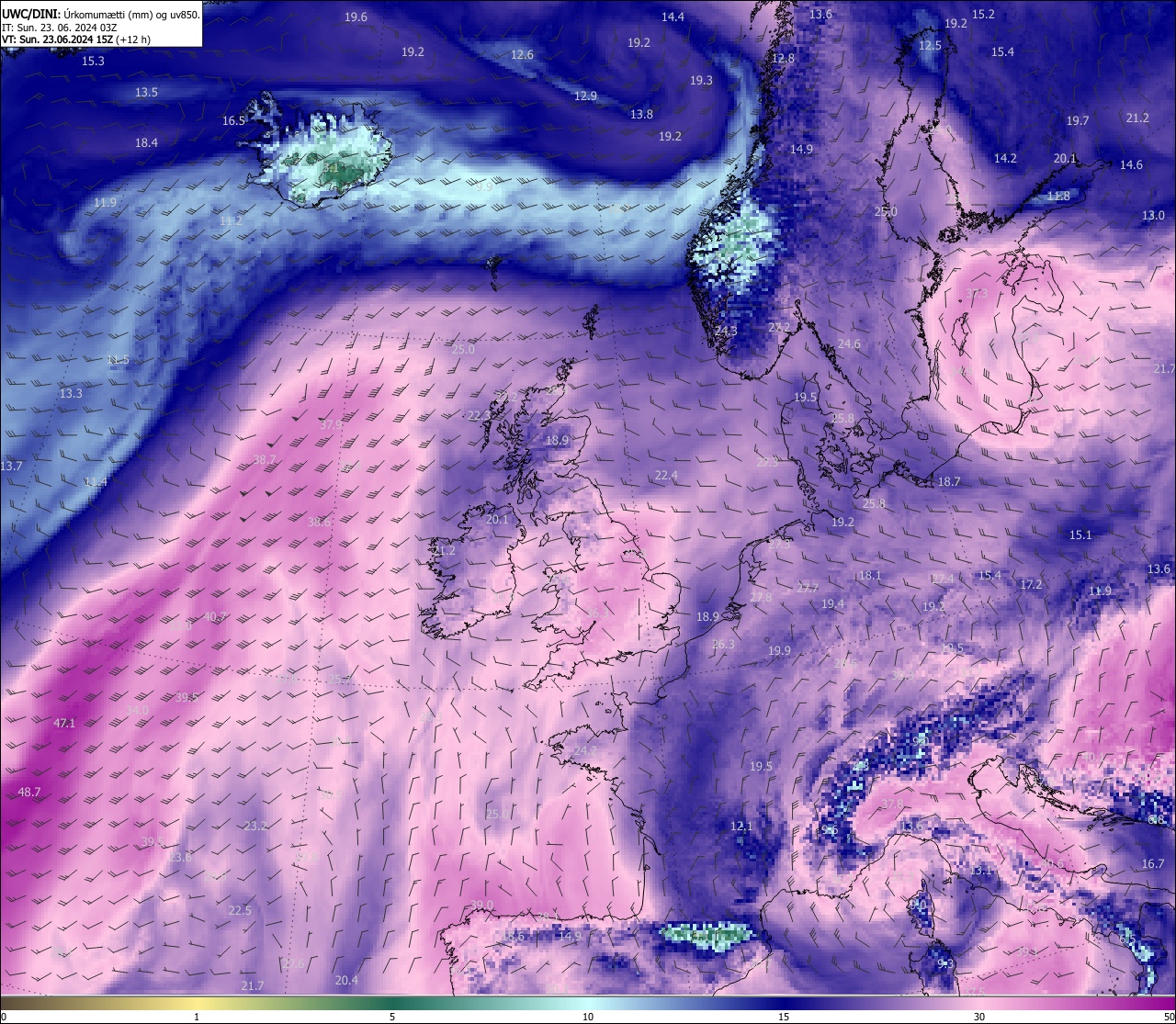Screen dimensions: 1176x1024
Task: Click the map value '22.3' near Scotland
Action: [480, 415]
